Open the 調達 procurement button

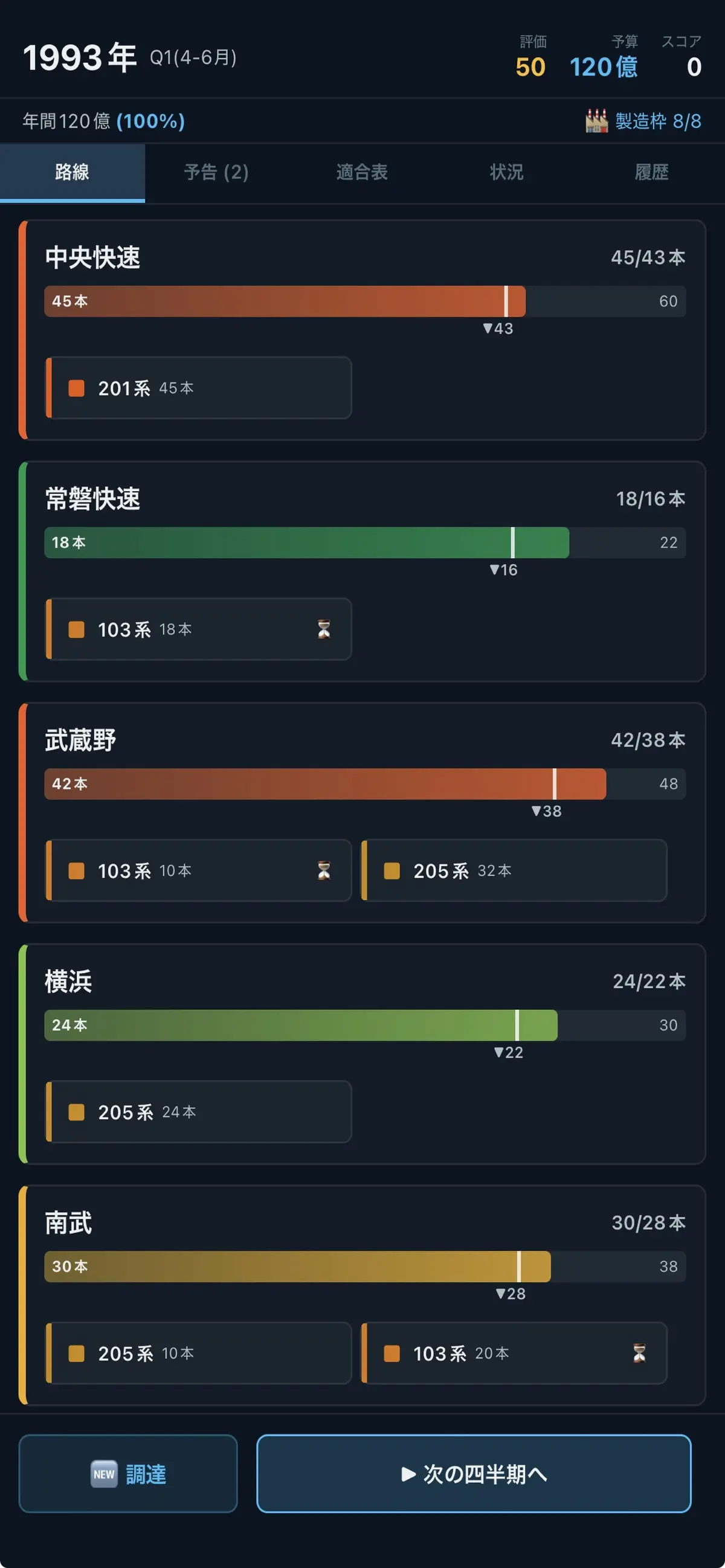[x=128, y=1474]
